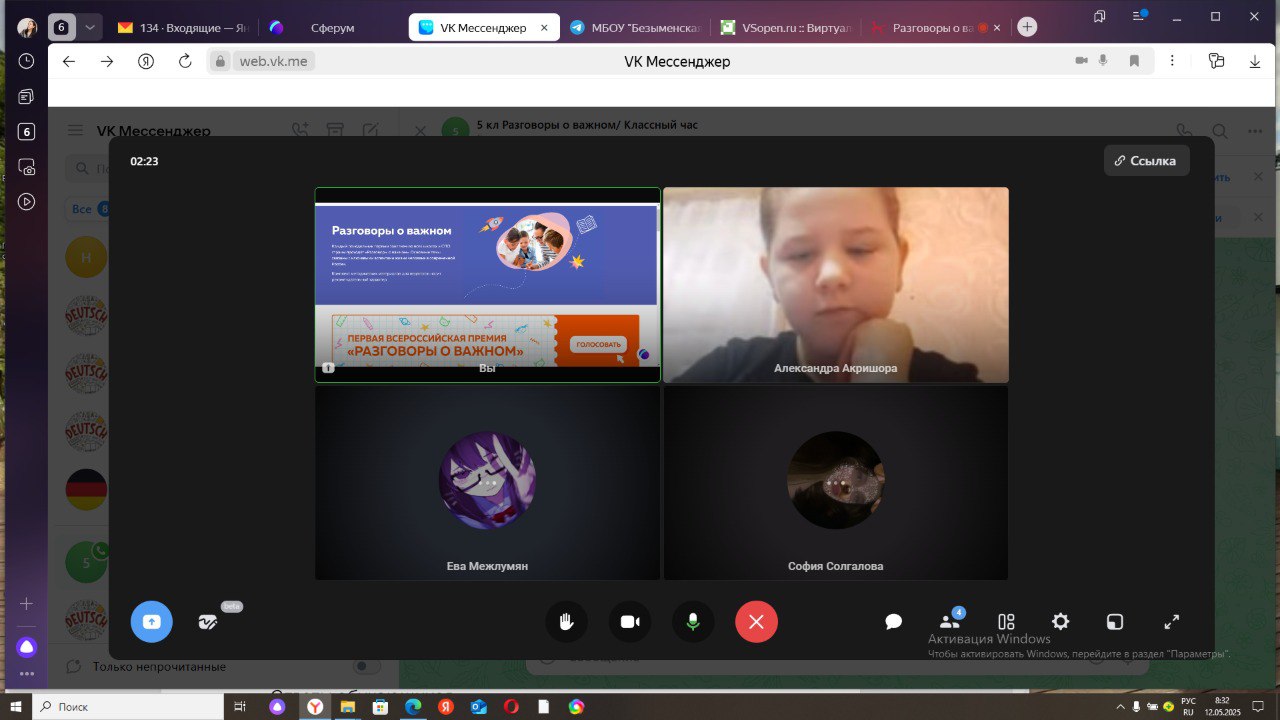
Task: Toggle Только непрочитанные switch
Action: click(366, 666)
